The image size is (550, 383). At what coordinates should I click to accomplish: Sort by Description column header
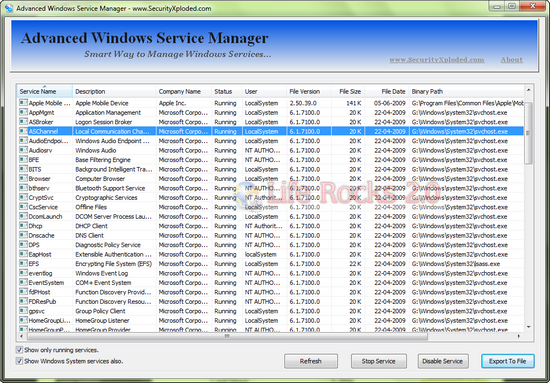[114, 92]
